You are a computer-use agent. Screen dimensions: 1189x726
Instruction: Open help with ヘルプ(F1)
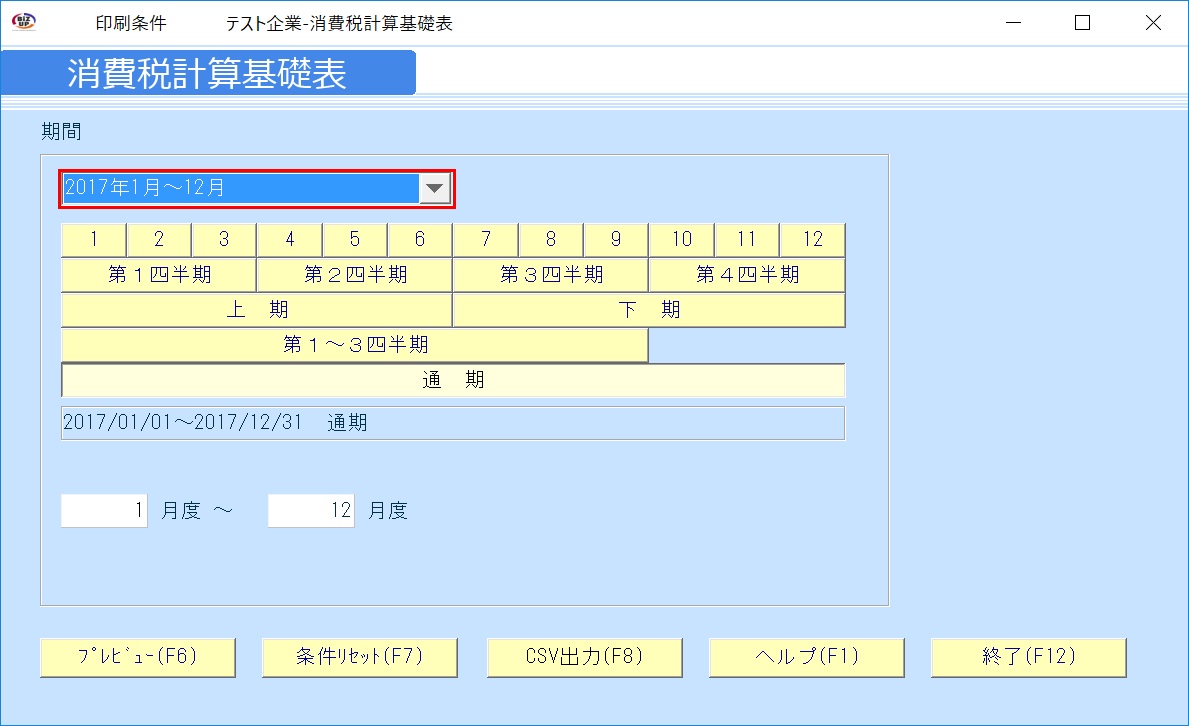click(805, 657)
